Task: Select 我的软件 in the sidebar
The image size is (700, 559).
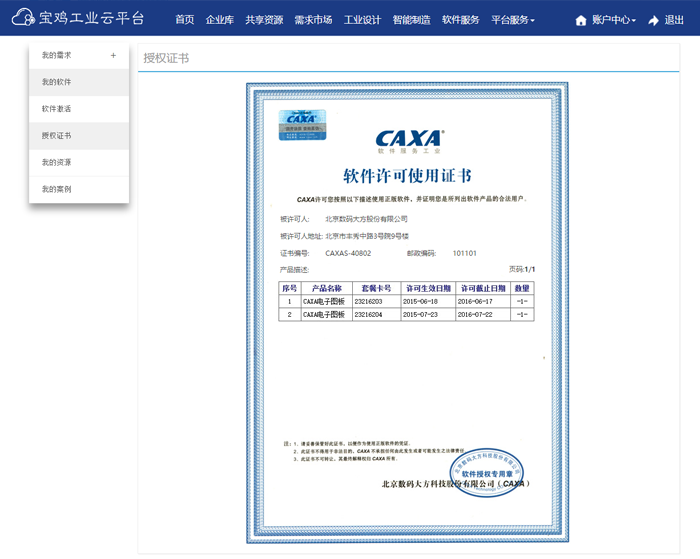Action: tap(79, 82)
